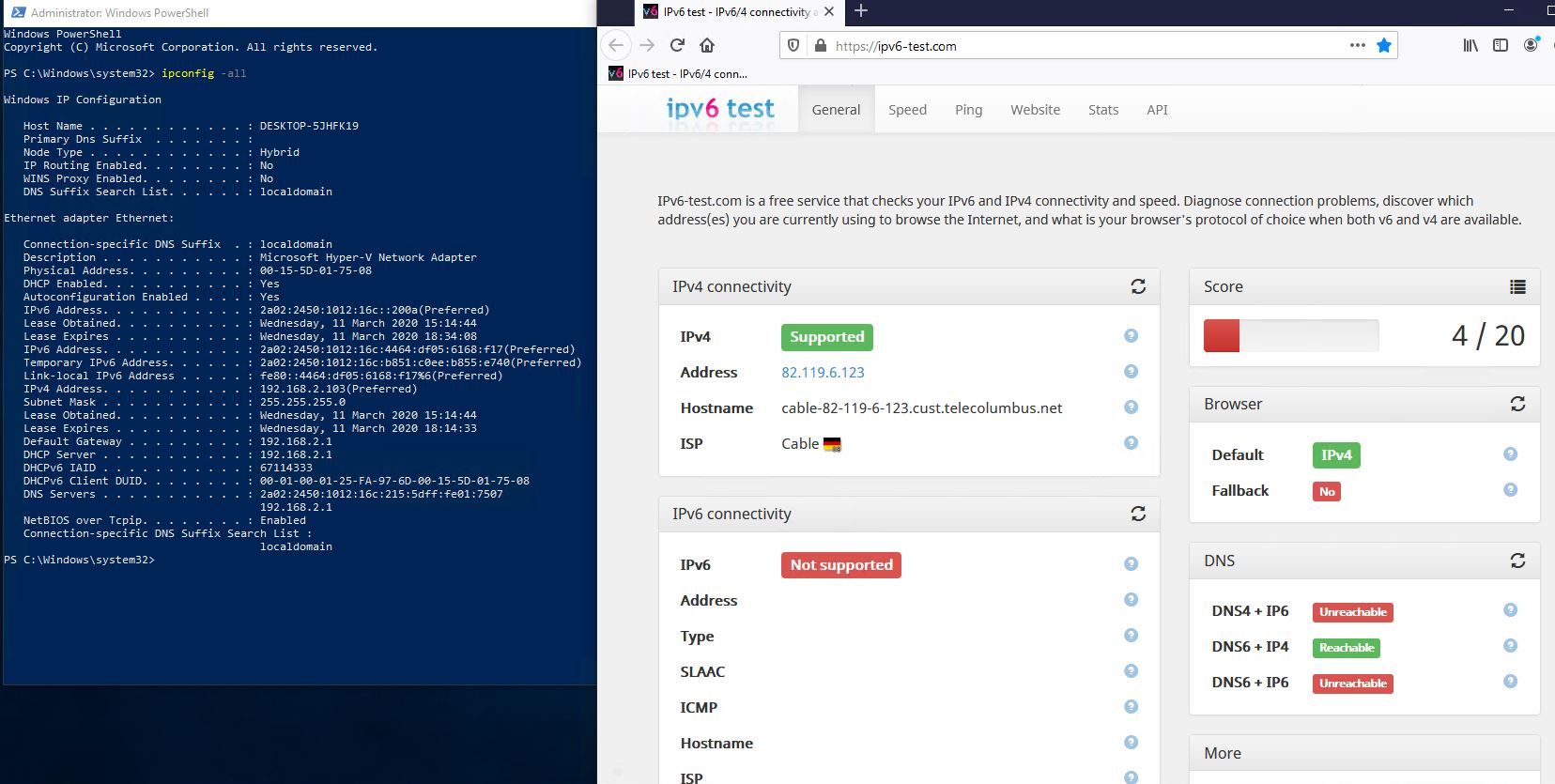Viewport: 1555px width, 784px height.
Task: Click the PowerShell window title bar icon
Action: (x=18, y=12)
